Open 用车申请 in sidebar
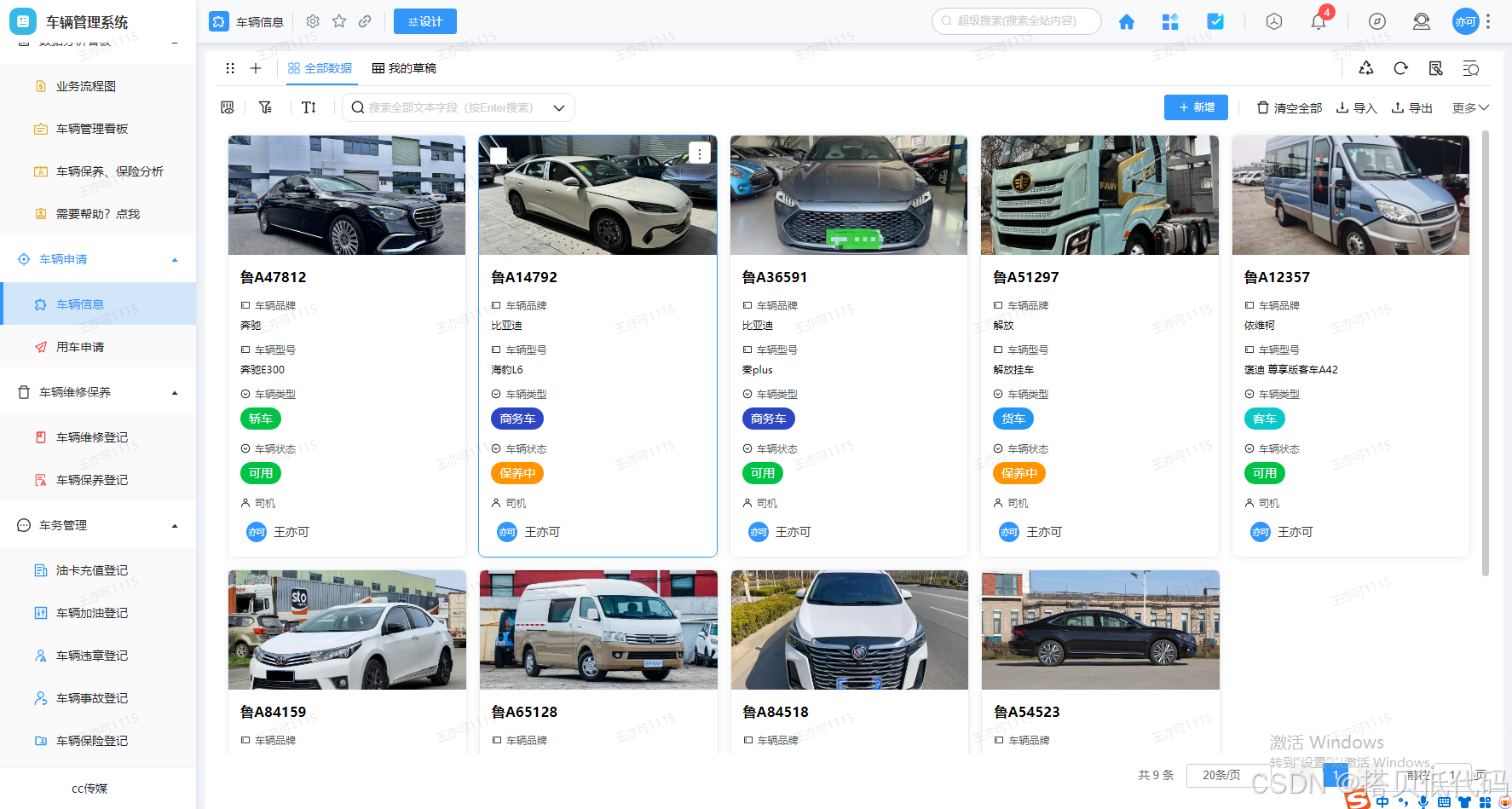 click(80, 347)
